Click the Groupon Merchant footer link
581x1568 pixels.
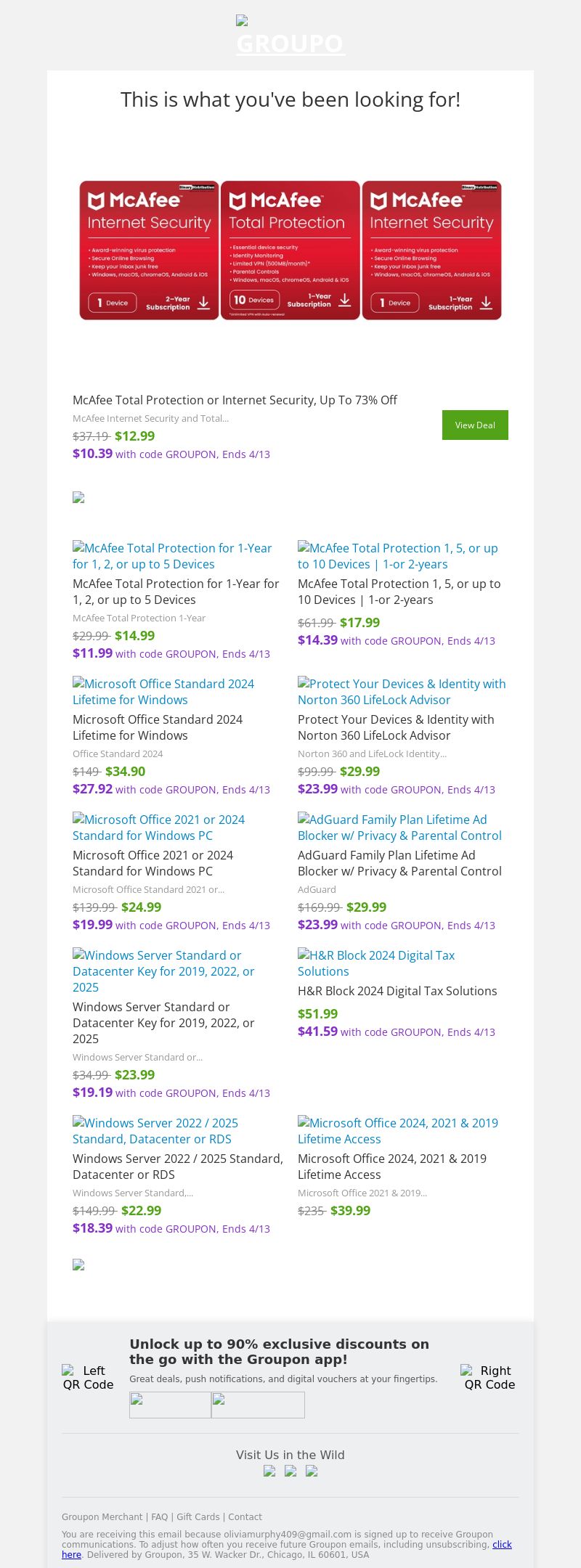(102, 1517)
